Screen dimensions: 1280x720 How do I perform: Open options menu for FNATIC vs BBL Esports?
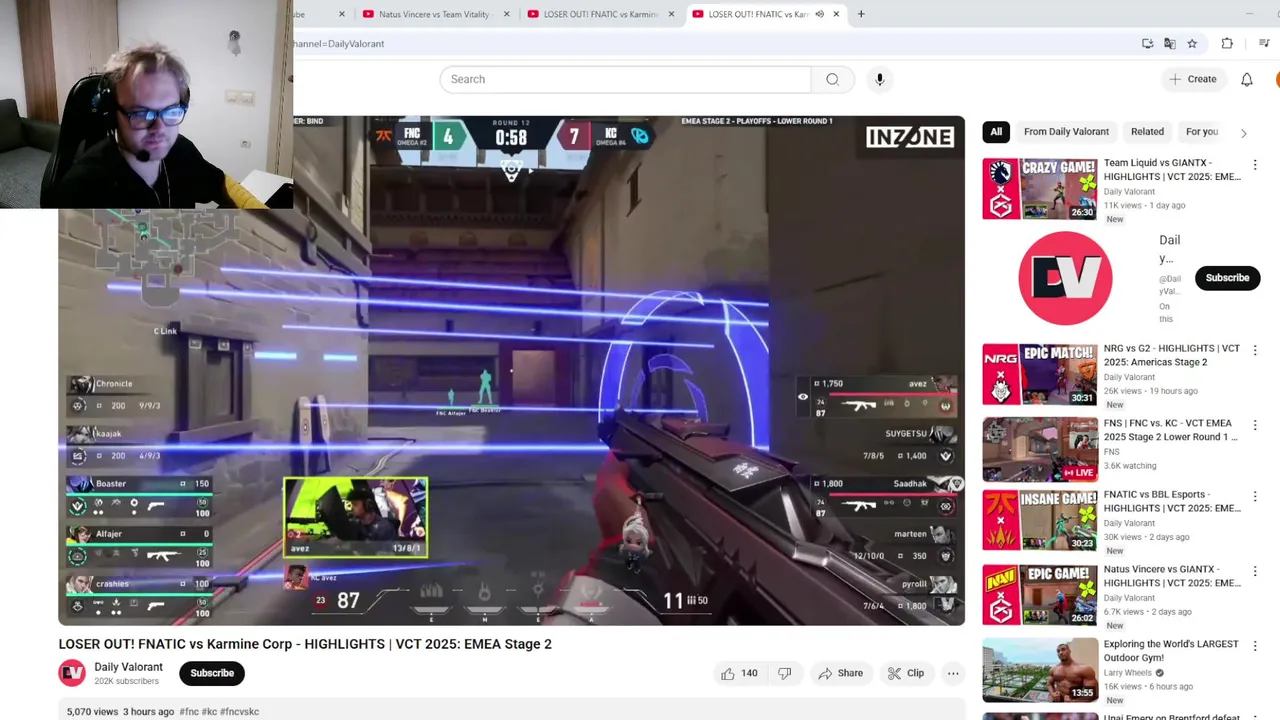coord(1255,496)
